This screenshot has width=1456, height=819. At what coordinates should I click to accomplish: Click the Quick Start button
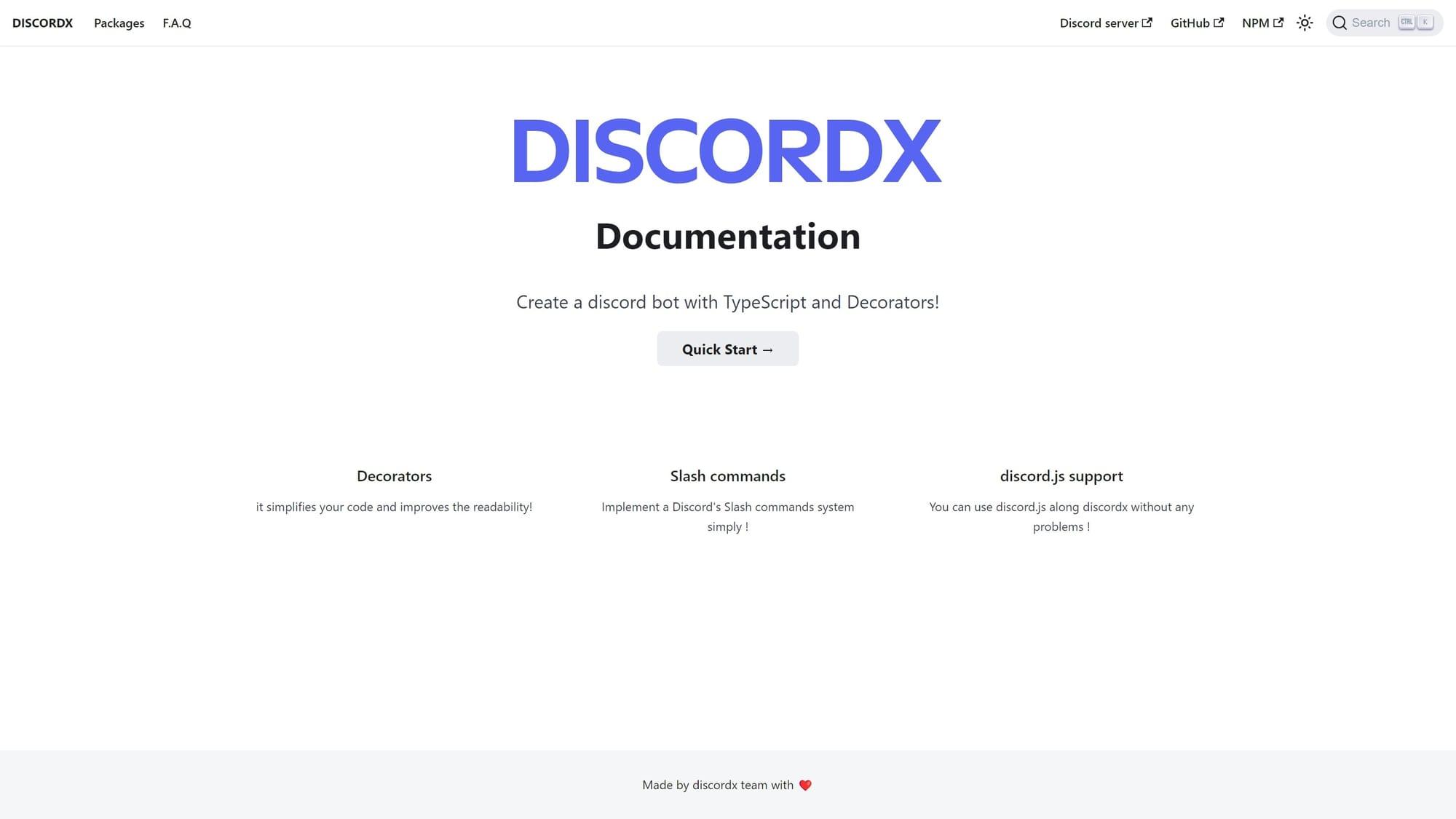click(x=727, y=349)
